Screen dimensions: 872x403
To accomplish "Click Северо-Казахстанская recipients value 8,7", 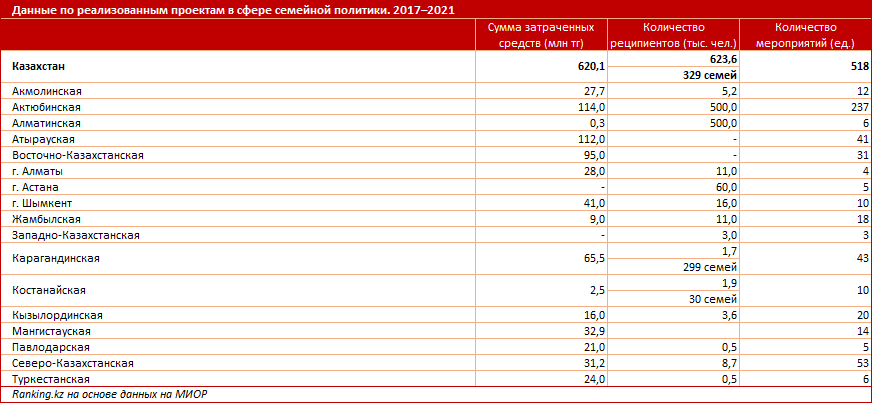I will click(730, 364).
